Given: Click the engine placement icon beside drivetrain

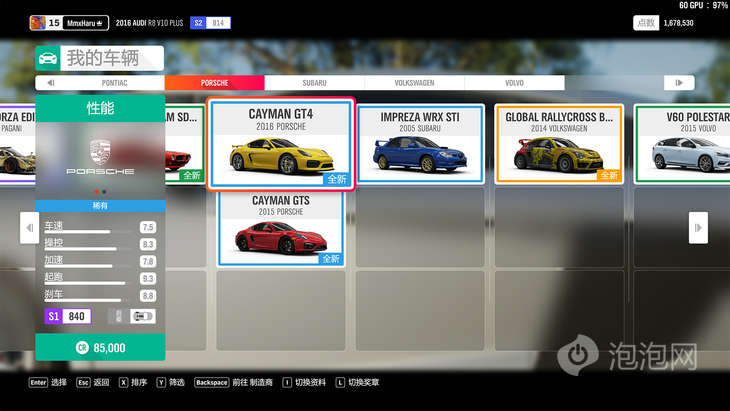Looking at the screenshot, I should tap(119, 317).
